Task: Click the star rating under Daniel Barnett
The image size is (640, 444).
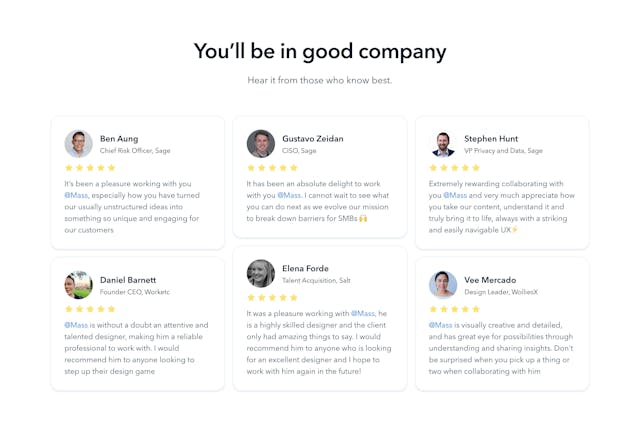Action: pos(90,309)
